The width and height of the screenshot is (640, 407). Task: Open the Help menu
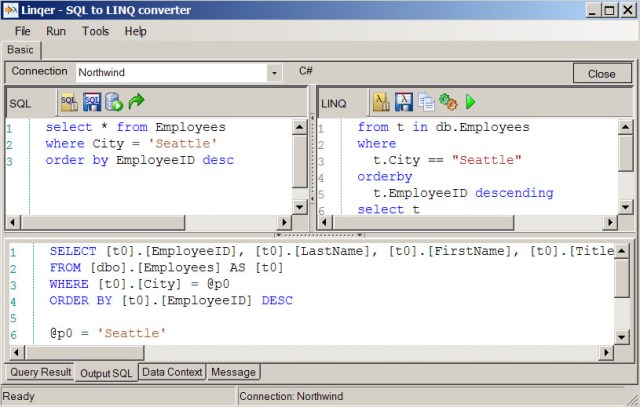coord(136,31)
